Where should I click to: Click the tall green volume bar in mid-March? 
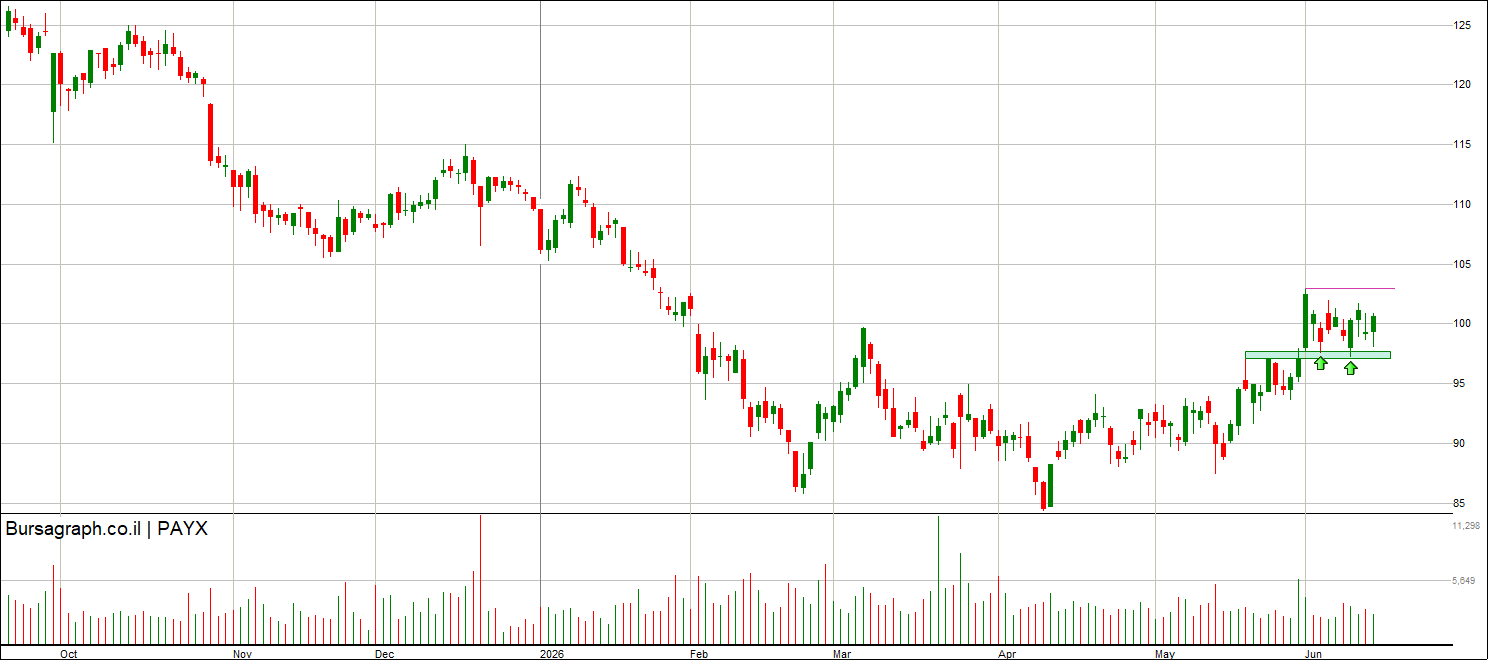tap(938, 580)
